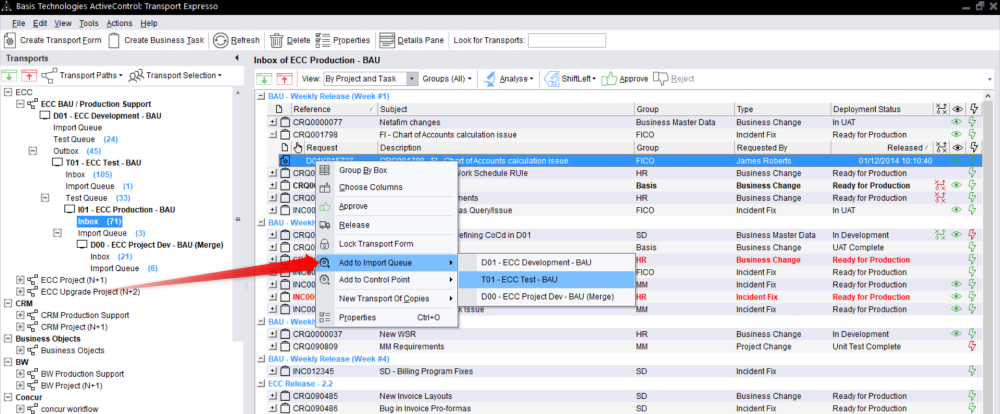
Task: Click lightning bolt icon in CRQ0000077 row
Action: [x=973, y=122]
